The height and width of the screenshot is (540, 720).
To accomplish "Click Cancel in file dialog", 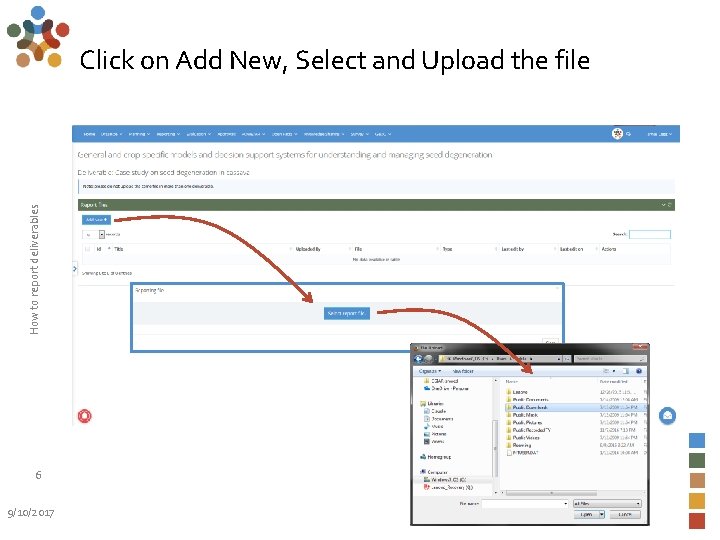I will pyautogui.click(x=624, y=514).
